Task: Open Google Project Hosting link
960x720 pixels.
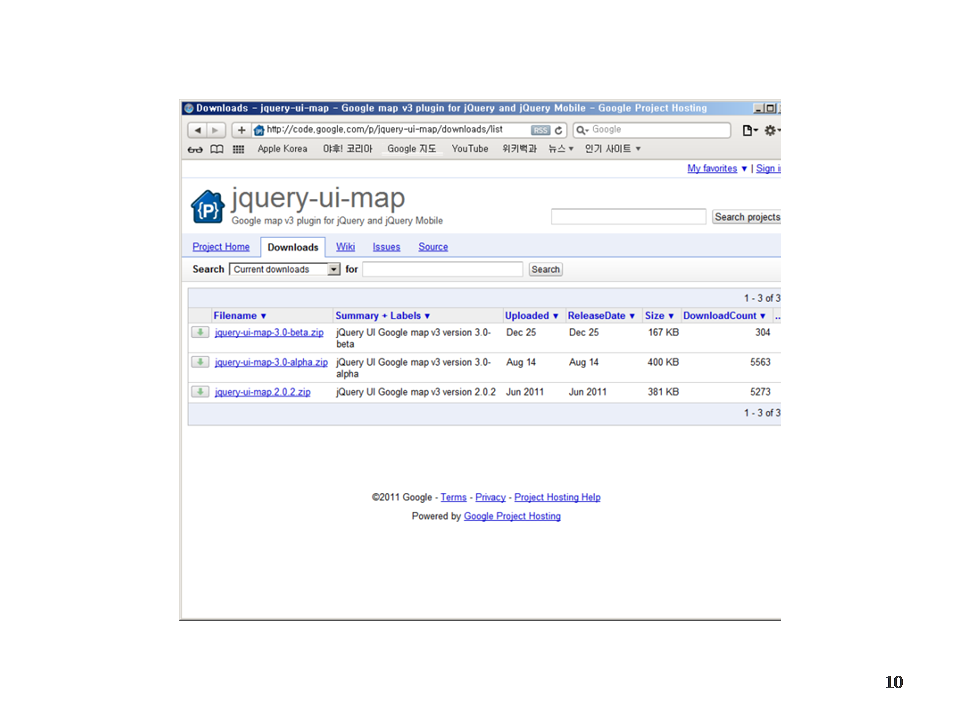Action: 512,516
